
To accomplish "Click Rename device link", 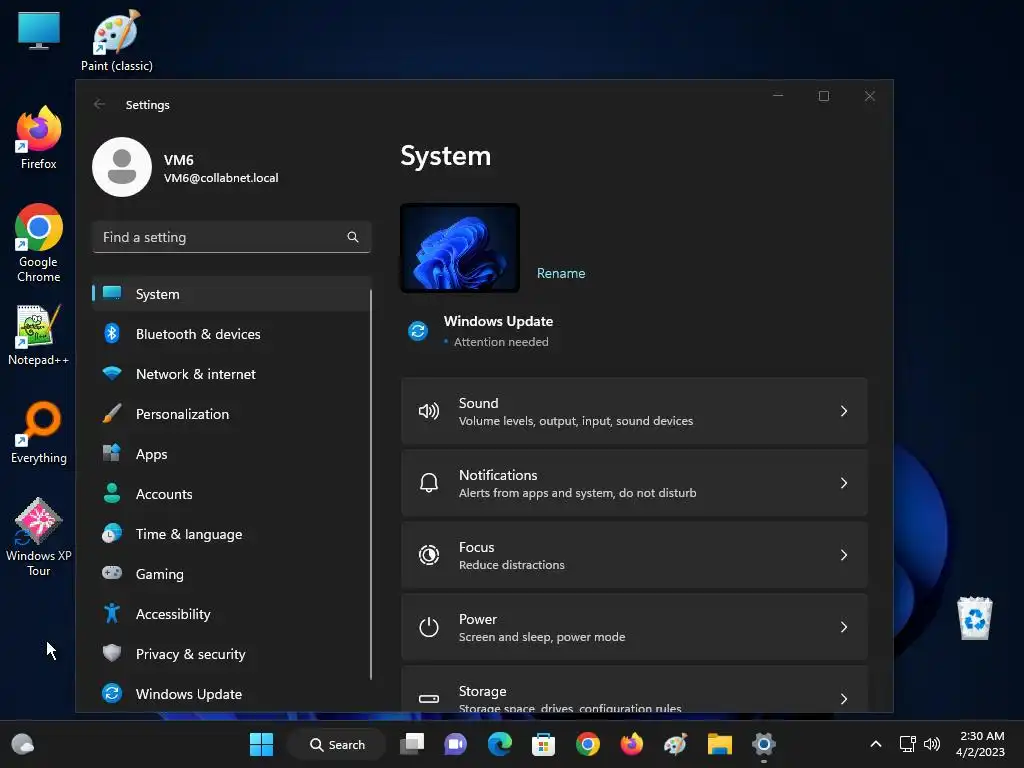I will (x=561, y=273).
